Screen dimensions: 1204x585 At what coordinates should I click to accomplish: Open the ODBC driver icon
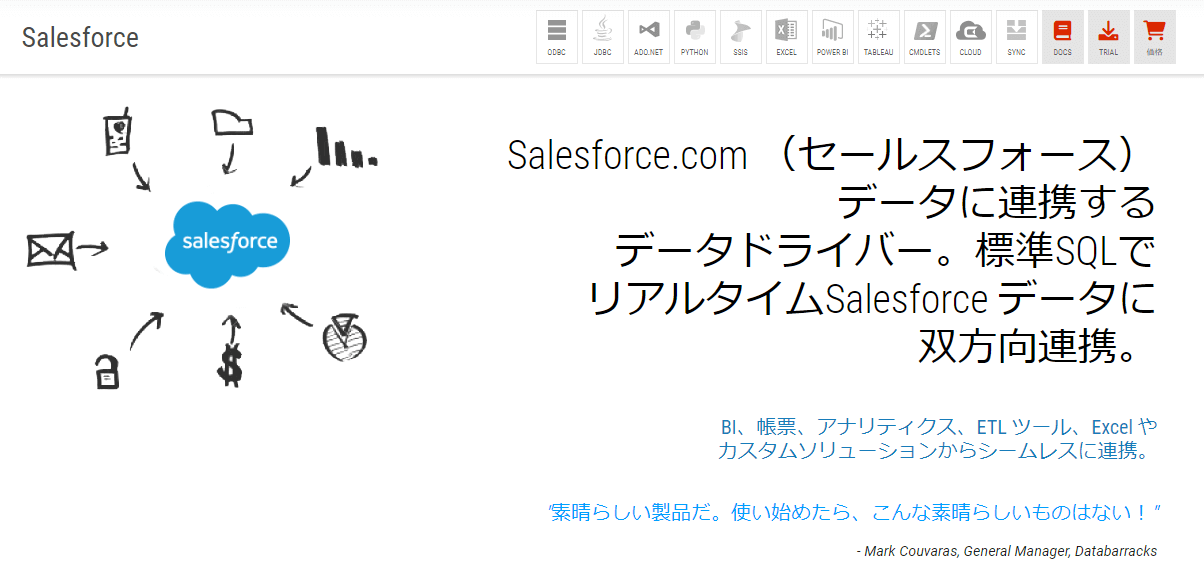557,37
